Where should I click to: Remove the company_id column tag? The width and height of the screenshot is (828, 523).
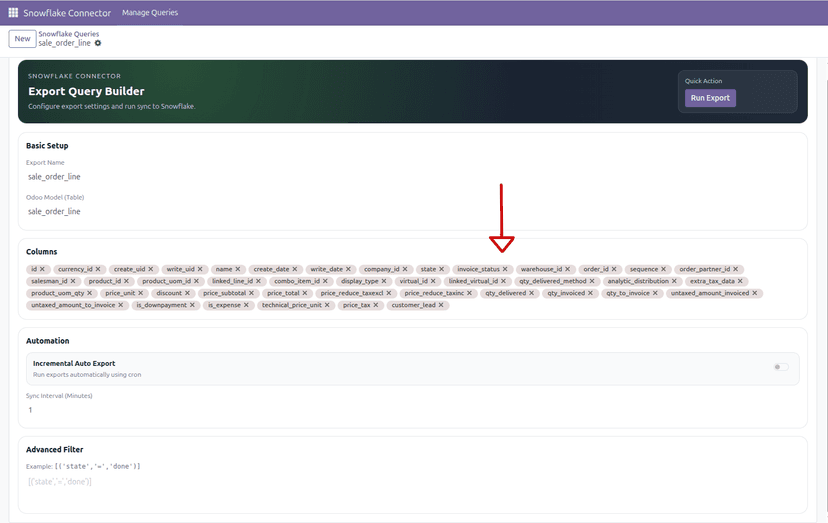[x=405, y=269]
